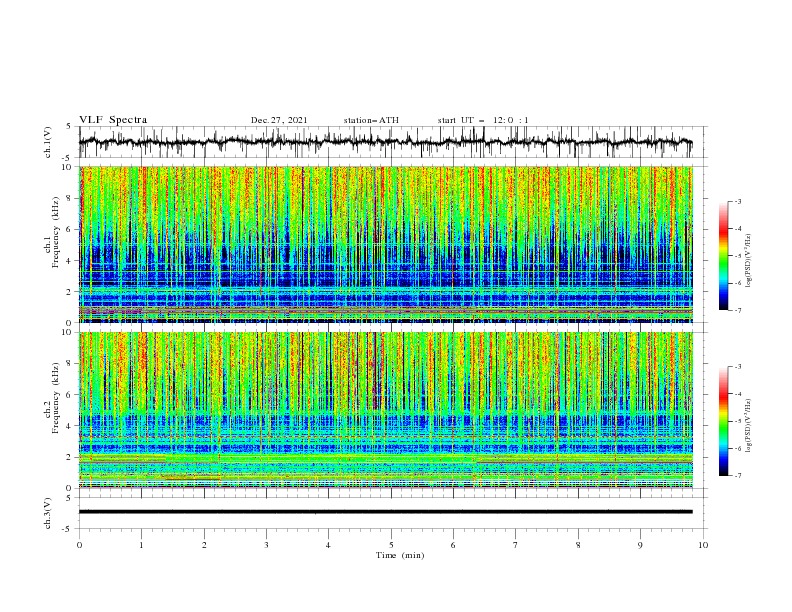Click time axis tick label "9"
The image size is (792, 612).
click(x=640, y=545)
